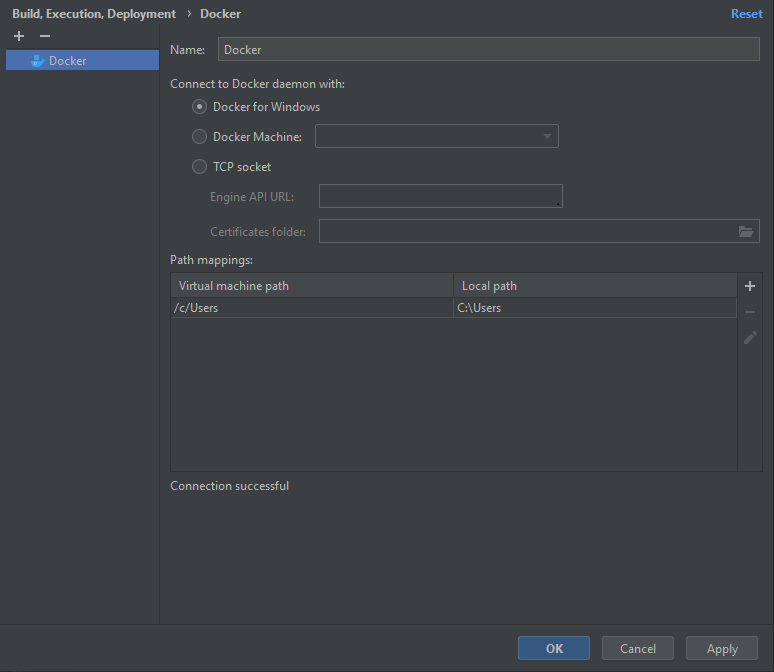Viewport: 774px width, 672px height.
Task: Open the Docker Machine dropdown
Action: click(x=437, y=136)
